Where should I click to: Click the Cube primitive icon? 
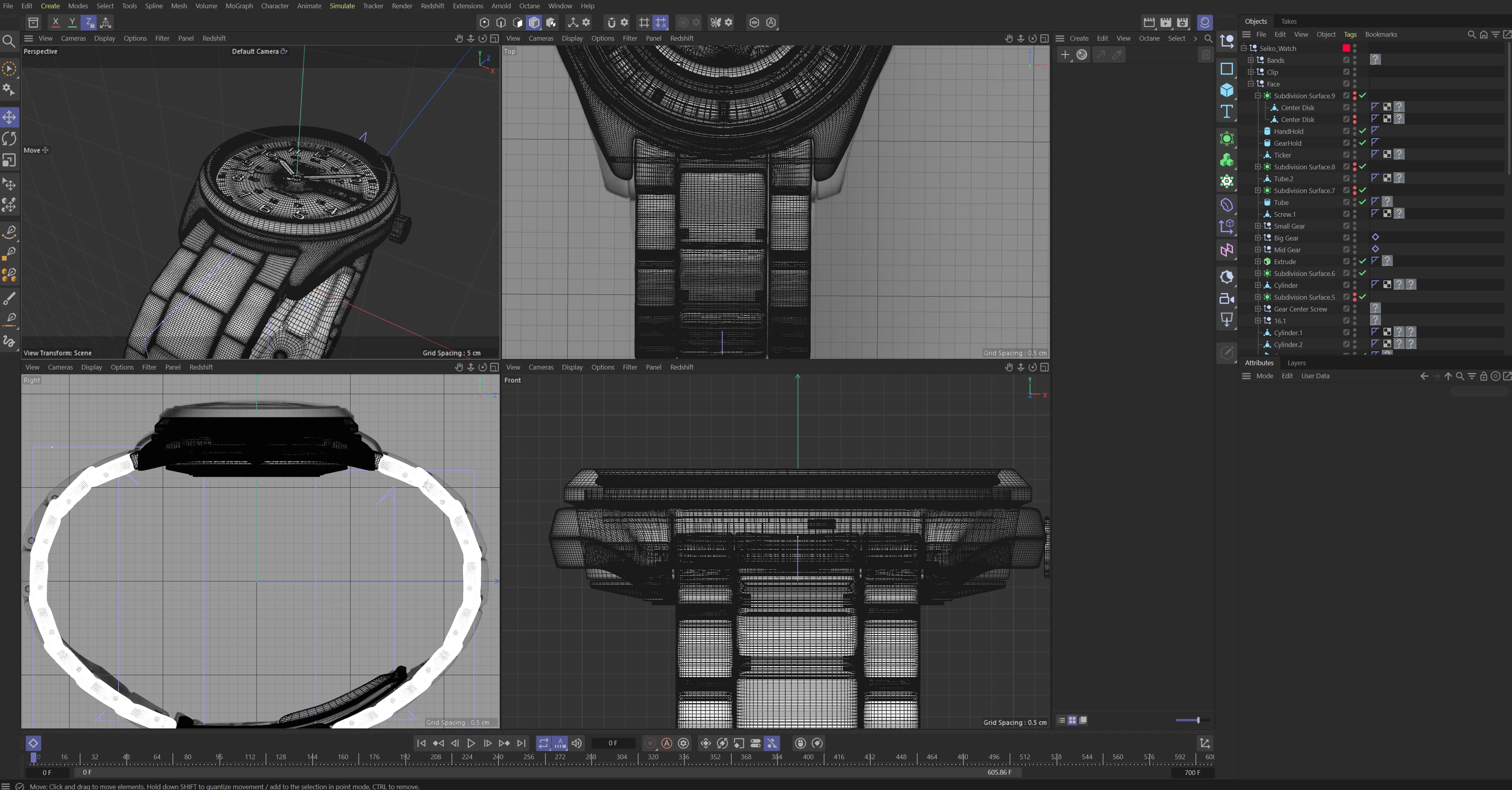click(1227, 90)
